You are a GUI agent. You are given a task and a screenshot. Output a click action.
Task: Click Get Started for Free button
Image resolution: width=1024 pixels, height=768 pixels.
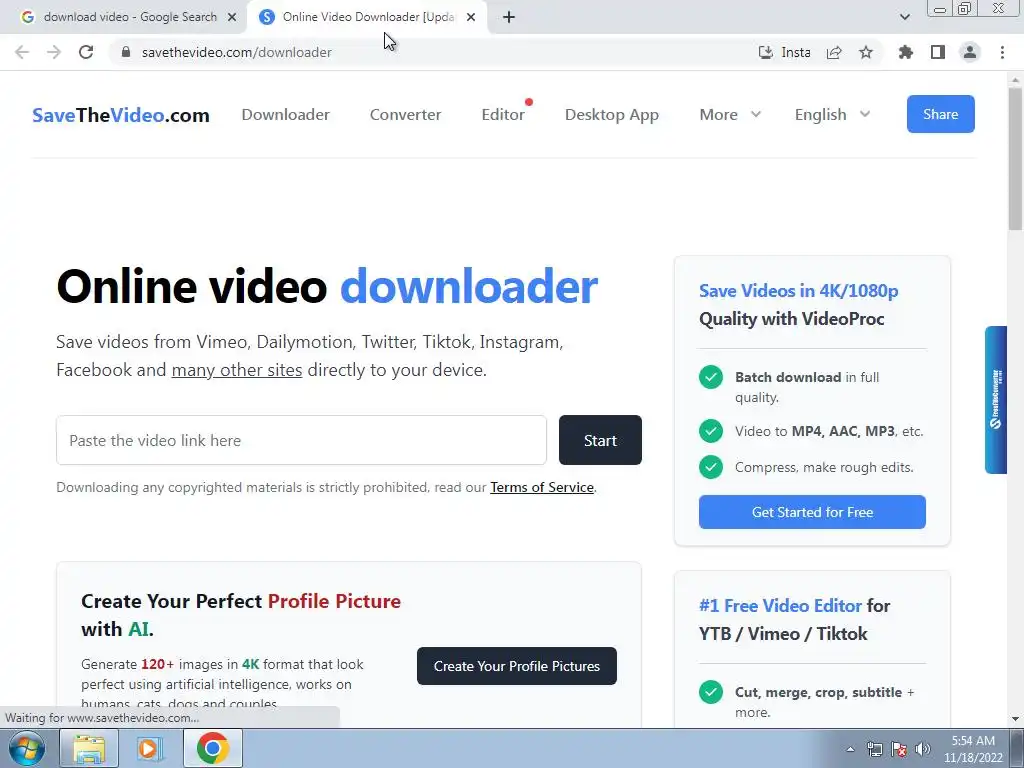pos(812,512)
